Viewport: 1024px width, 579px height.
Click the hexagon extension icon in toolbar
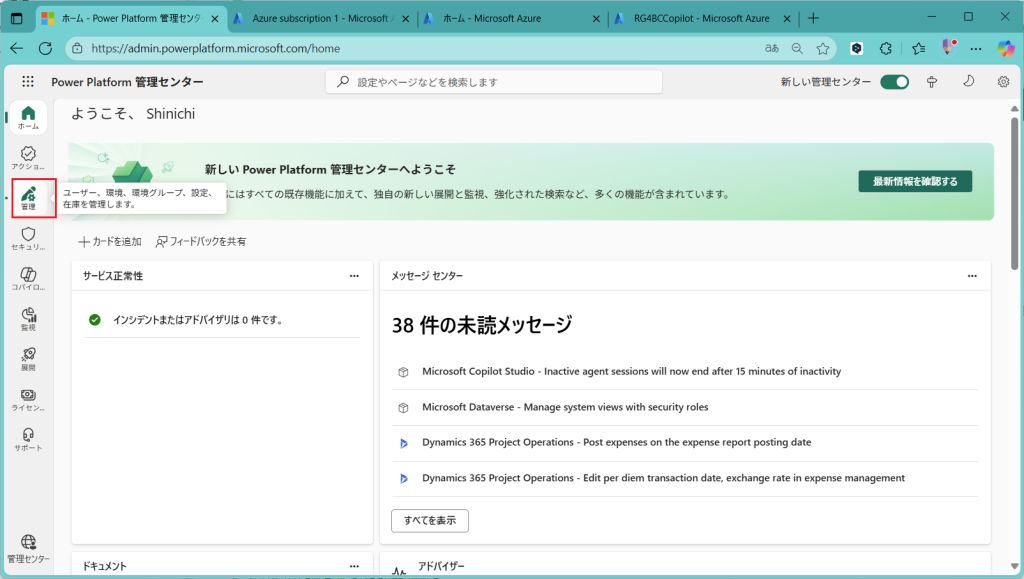857,48
